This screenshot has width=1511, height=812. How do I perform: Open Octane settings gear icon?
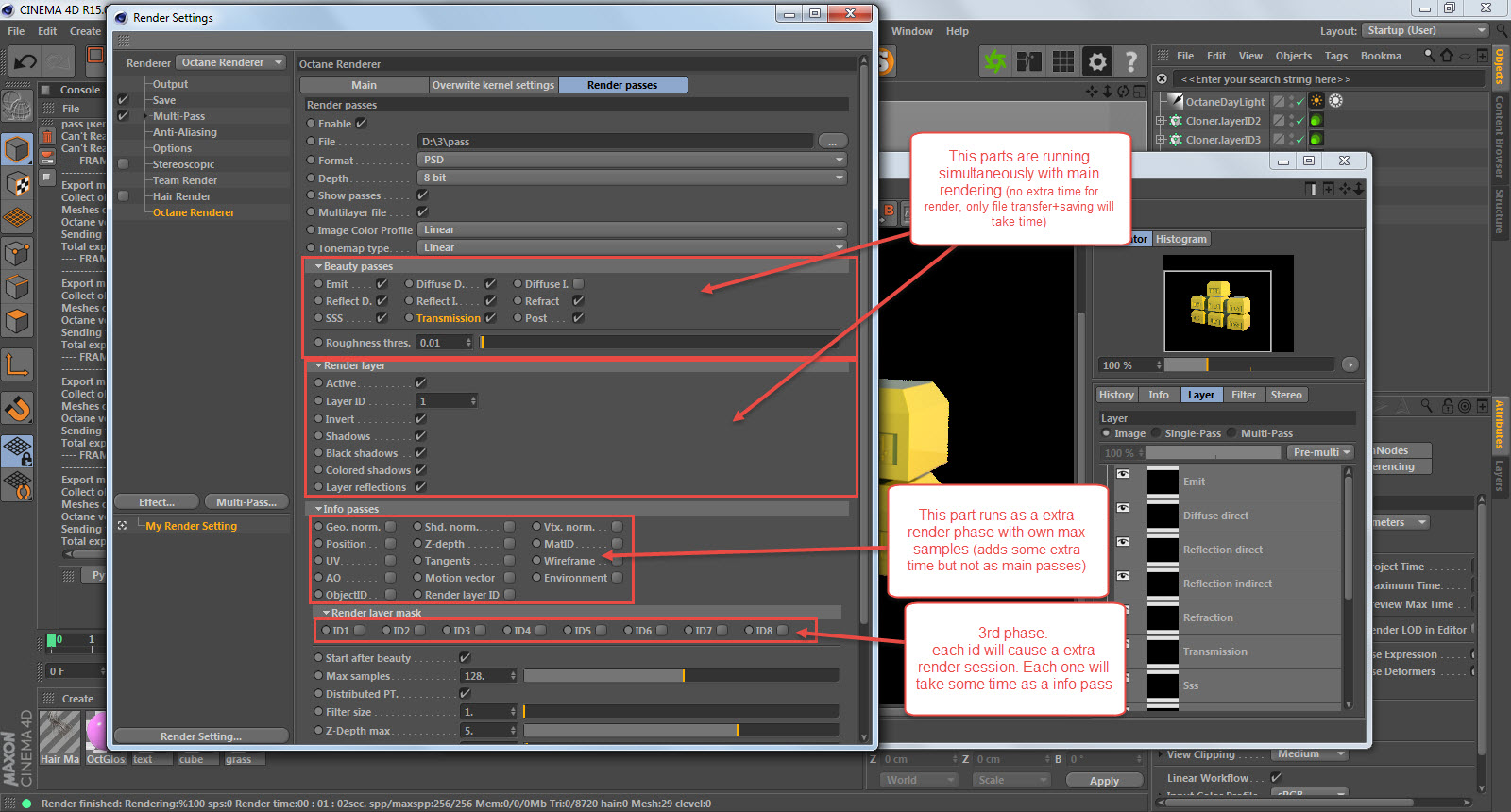1097,62
